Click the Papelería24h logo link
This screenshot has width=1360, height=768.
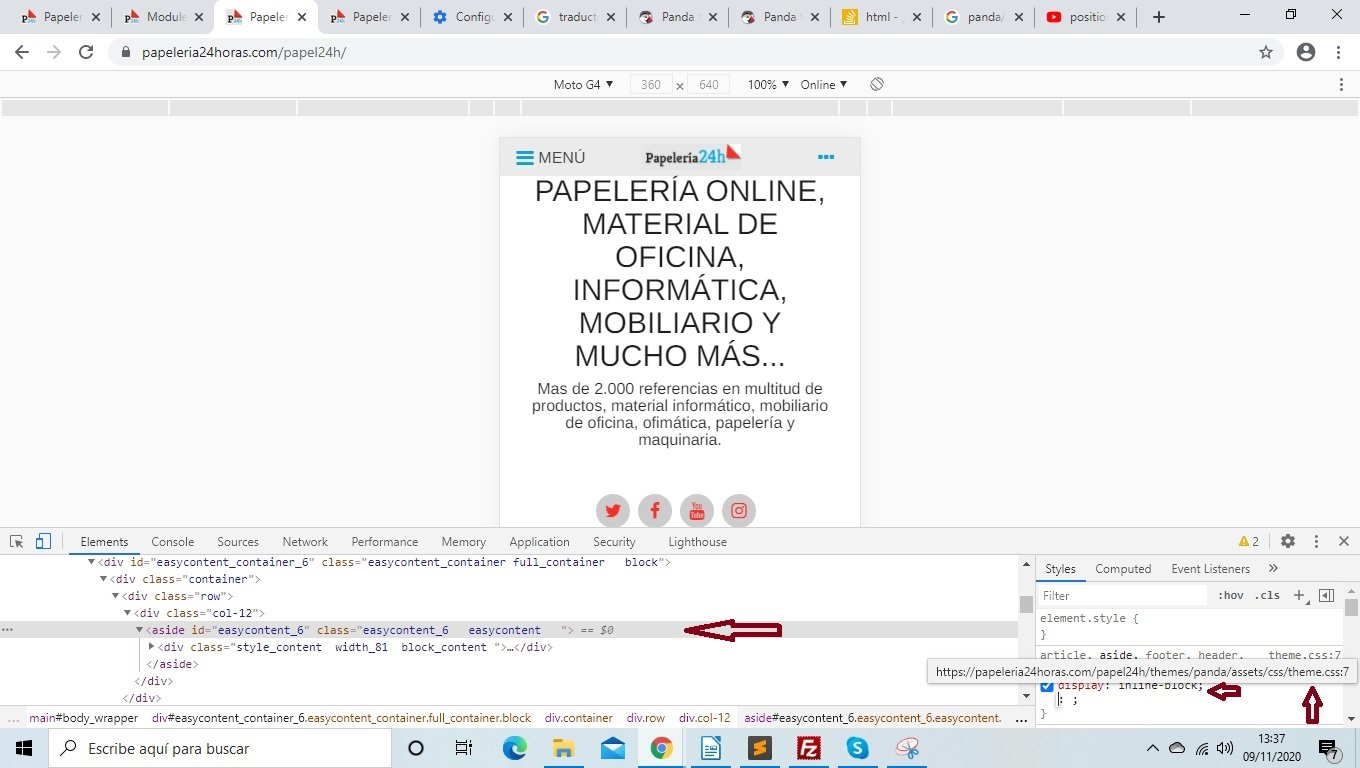click(x=692, y=156)
